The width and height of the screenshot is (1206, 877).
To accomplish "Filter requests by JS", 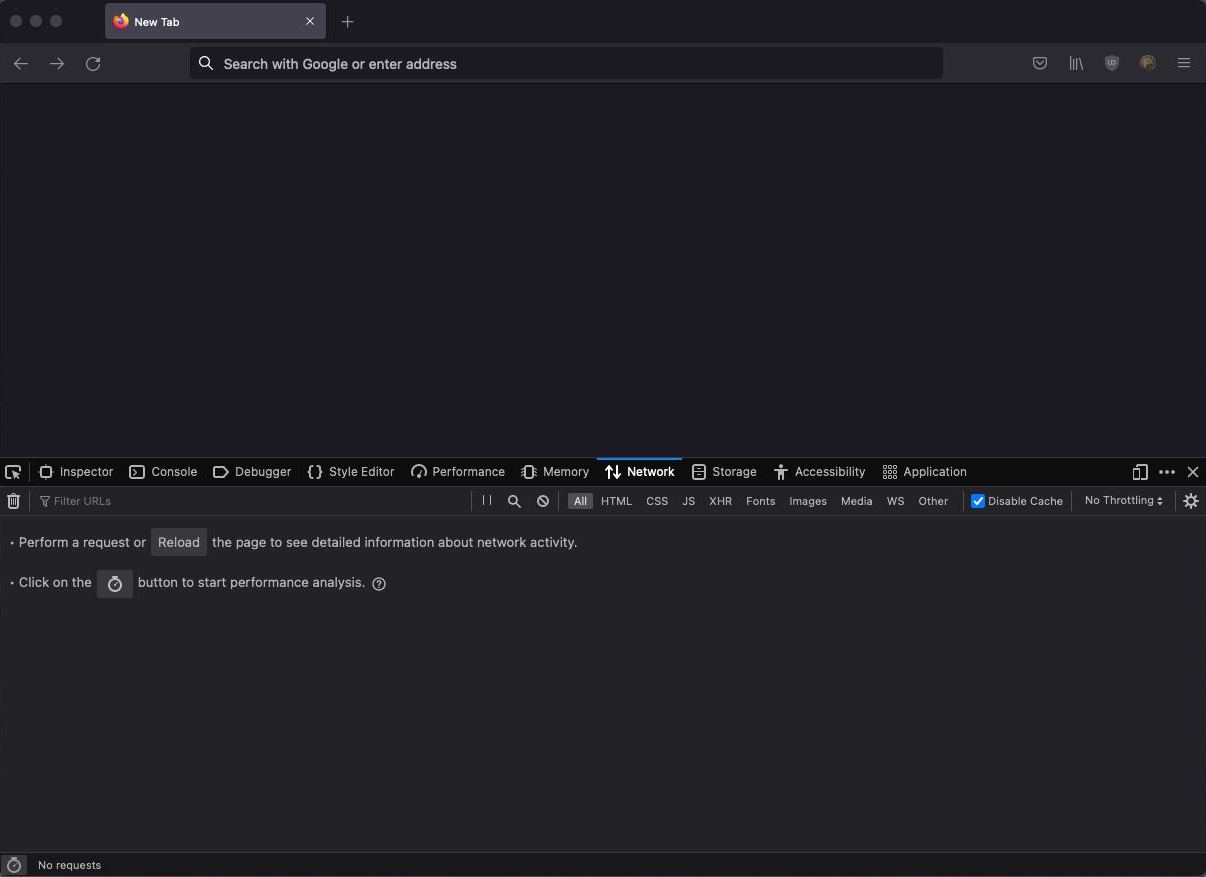I will pyautogui.click(x=688, y=501).
